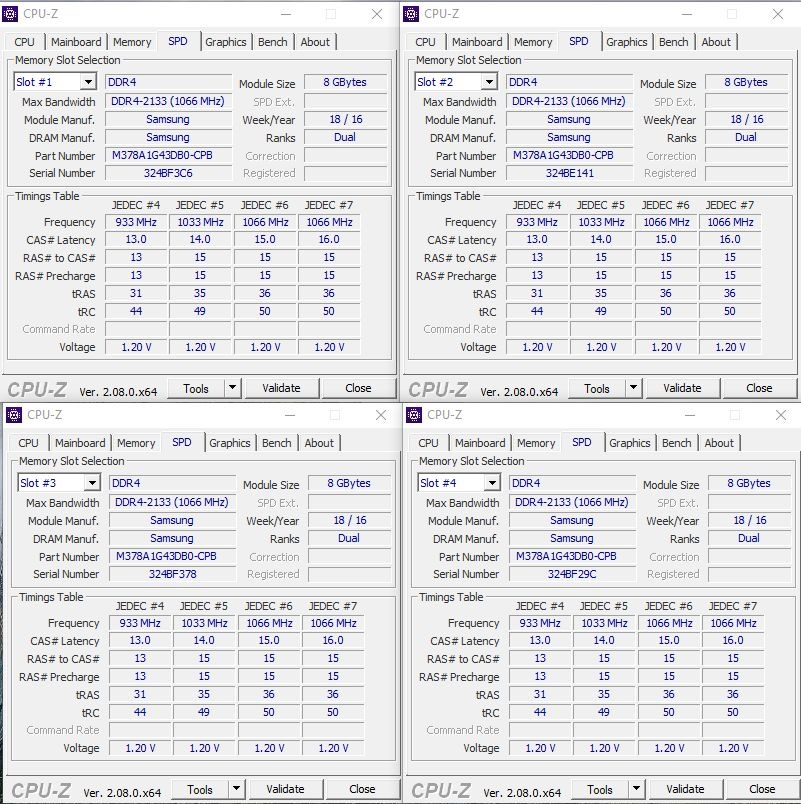Click Validate button in Slot #3 window
The width and height of the screenshot is (801, 804).
pyautogui.click(x=286, y=789)
